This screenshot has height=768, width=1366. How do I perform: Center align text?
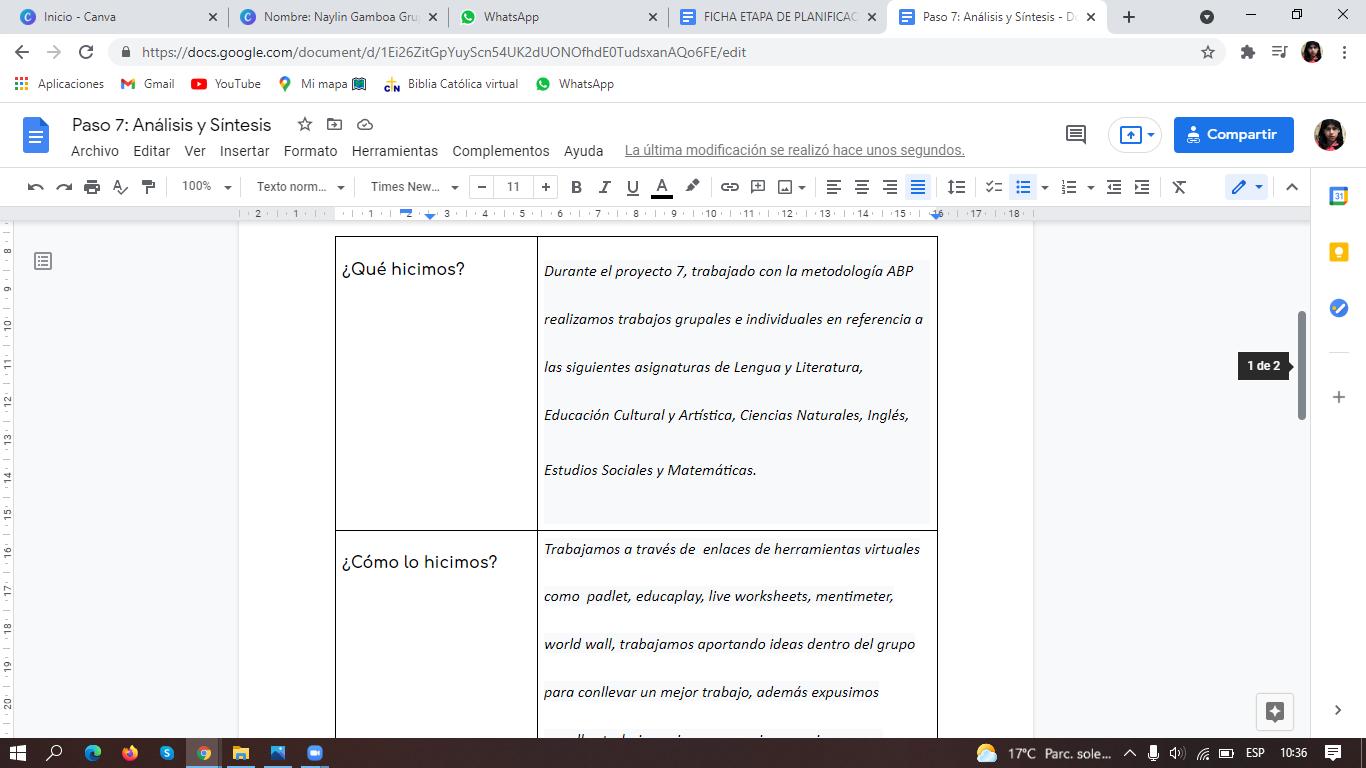pyautogui.click(x=861, y=187)
